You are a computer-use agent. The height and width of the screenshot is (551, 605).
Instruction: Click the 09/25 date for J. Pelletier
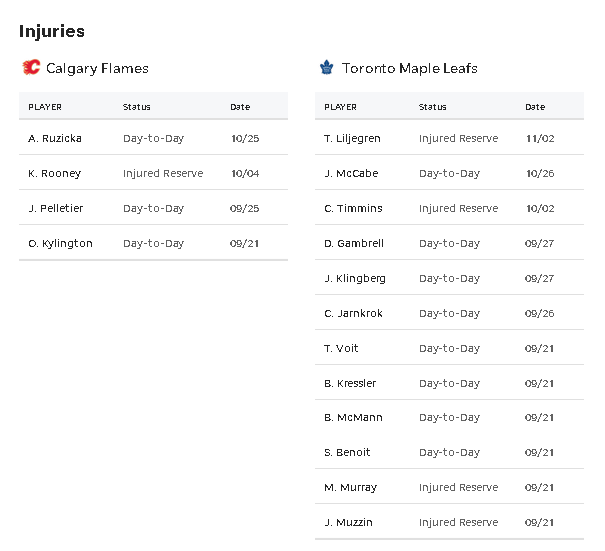(244, 209)
